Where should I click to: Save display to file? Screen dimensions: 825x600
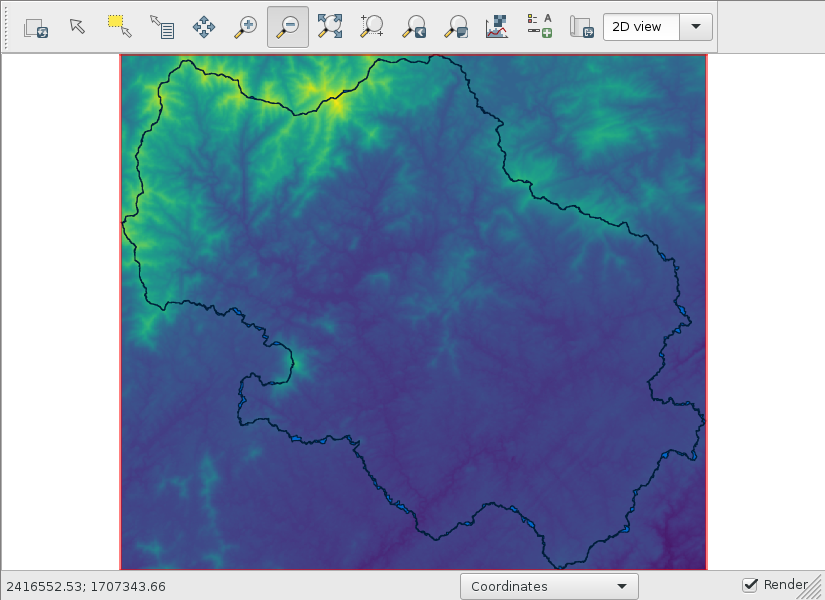pos(581,27)
